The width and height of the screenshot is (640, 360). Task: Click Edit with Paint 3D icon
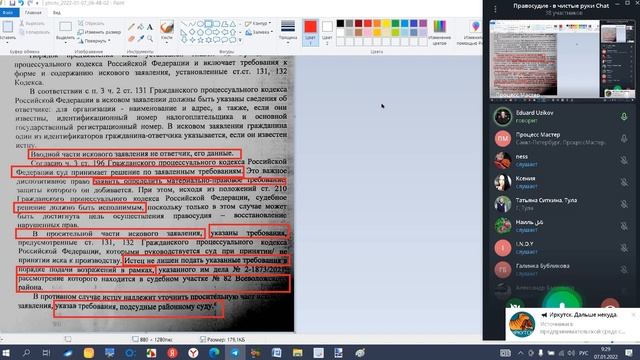coord(475,27)
